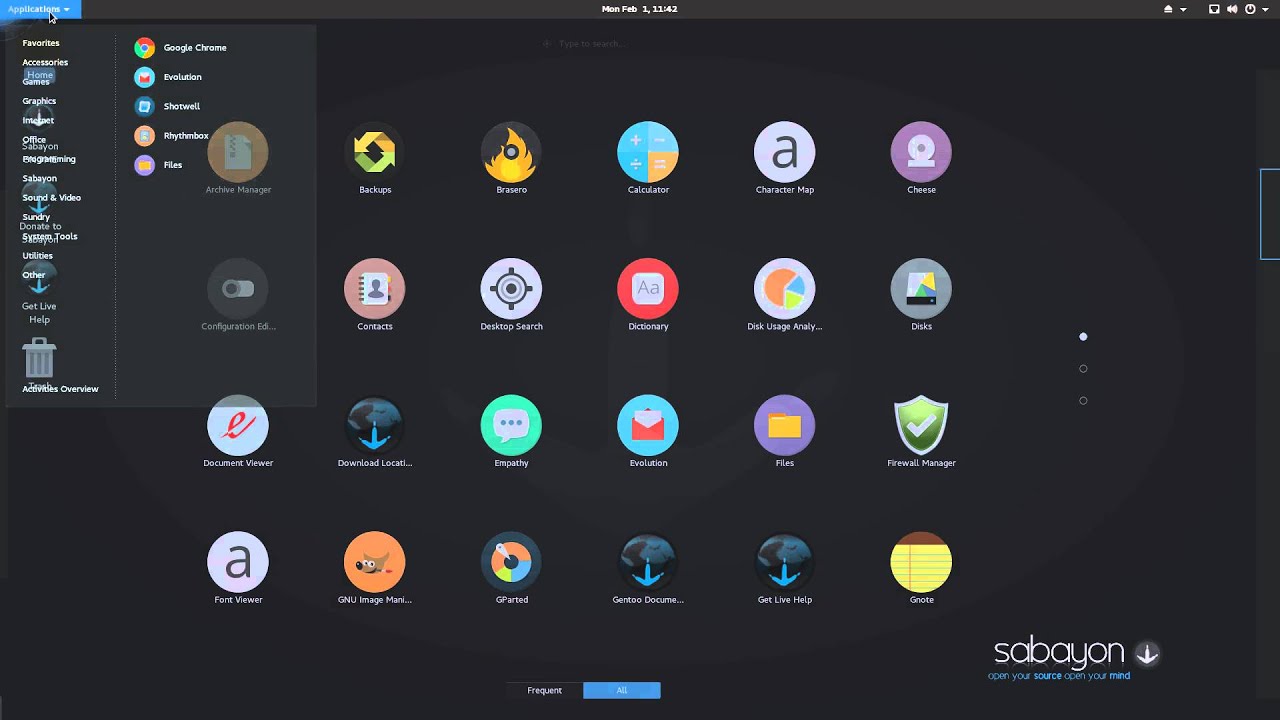Viewport: 1280px width, 720px height.
Task: Open system status menu with power icon
Action: coord(1256,9)
